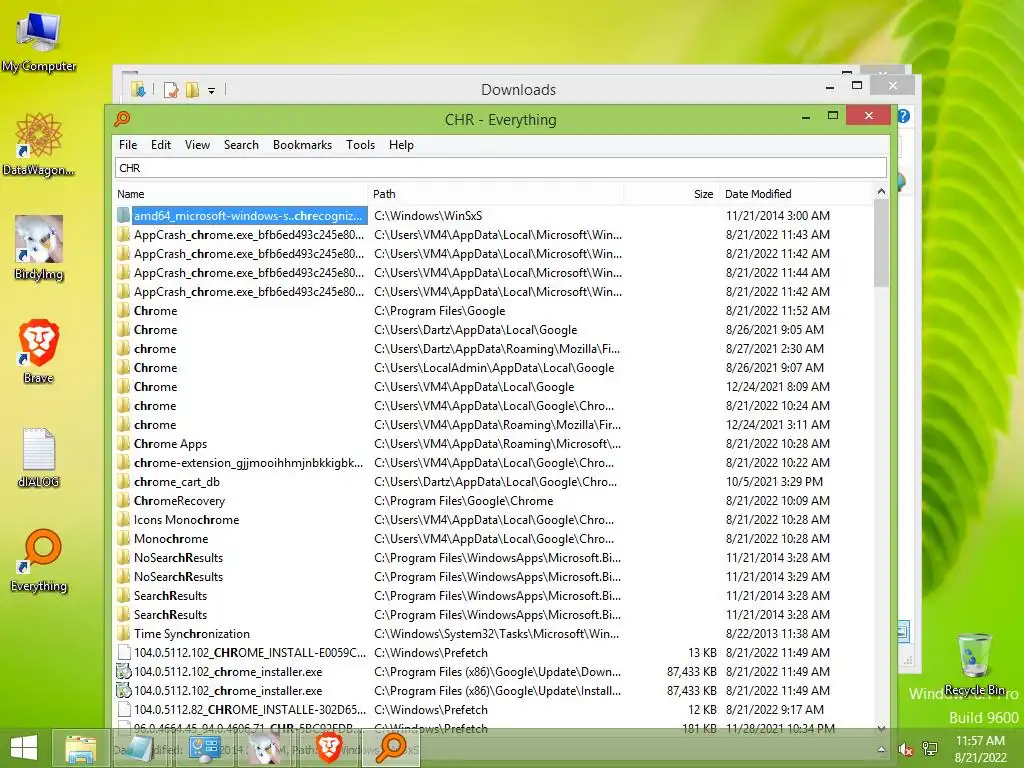Click results scrollbar down arrow
The height and width of the screenshot is (768, 1024).
tap(881, 728)
